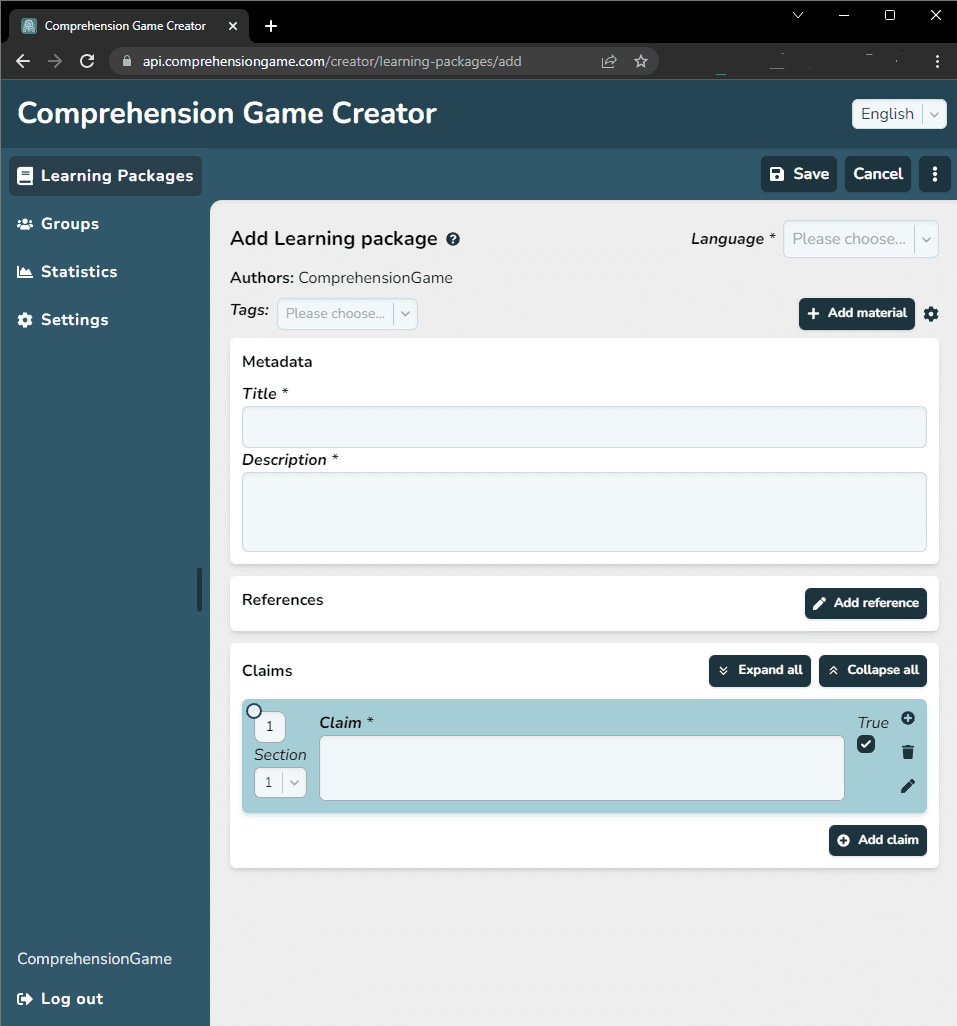The height and width of the screenshot is (1026, 957).
Task: Click inside the Title input field
Action: point(584,426)
